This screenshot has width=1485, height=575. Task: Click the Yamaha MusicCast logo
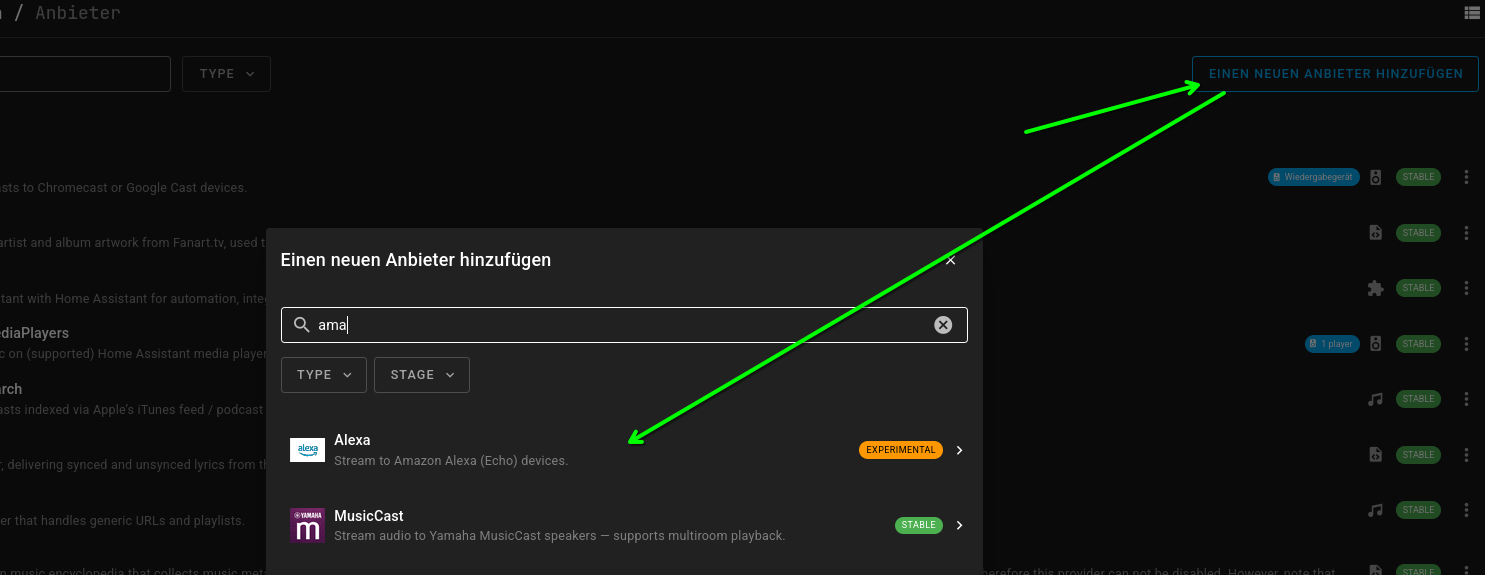307,525
